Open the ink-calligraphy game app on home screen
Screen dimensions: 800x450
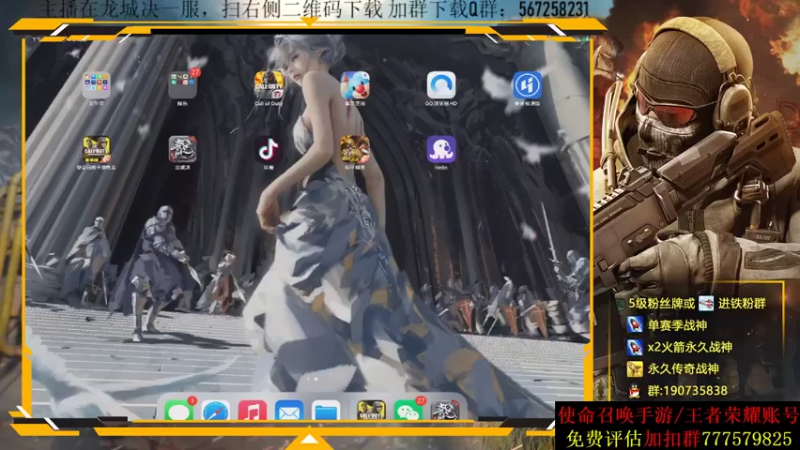pyautogui.click(x=183, y=149)
